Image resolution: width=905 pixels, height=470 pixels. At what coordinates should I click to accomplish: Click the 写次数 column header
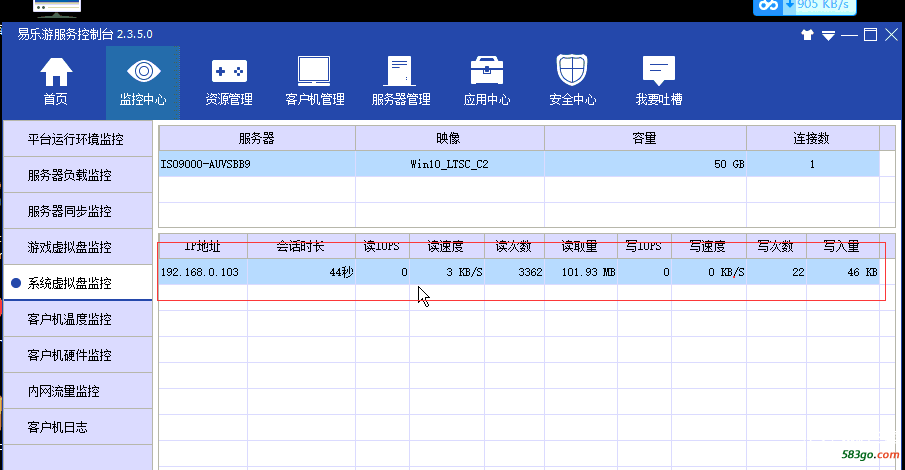tap(776, 247)
